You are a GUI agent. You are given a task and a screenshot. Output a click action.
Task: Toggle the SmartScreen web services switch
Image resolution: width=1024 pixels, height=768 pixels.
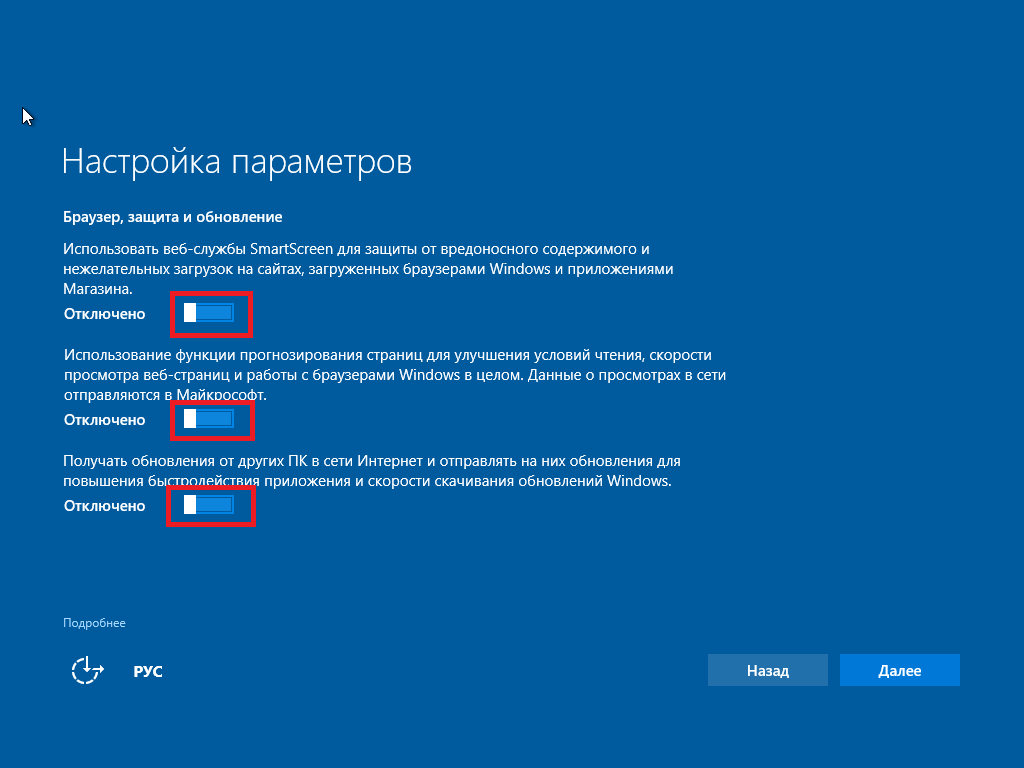pyautogui.click(x=208, y=313)
